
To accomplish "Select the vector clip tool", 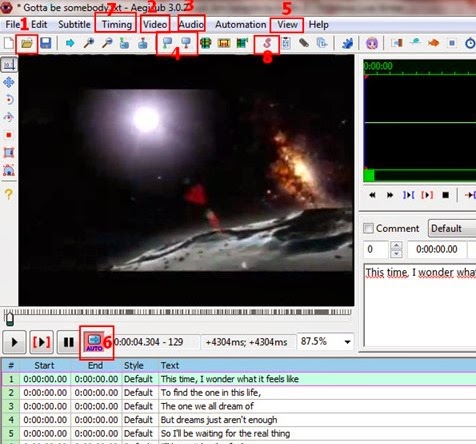I will pyautogui.click(x=9, y=170).
